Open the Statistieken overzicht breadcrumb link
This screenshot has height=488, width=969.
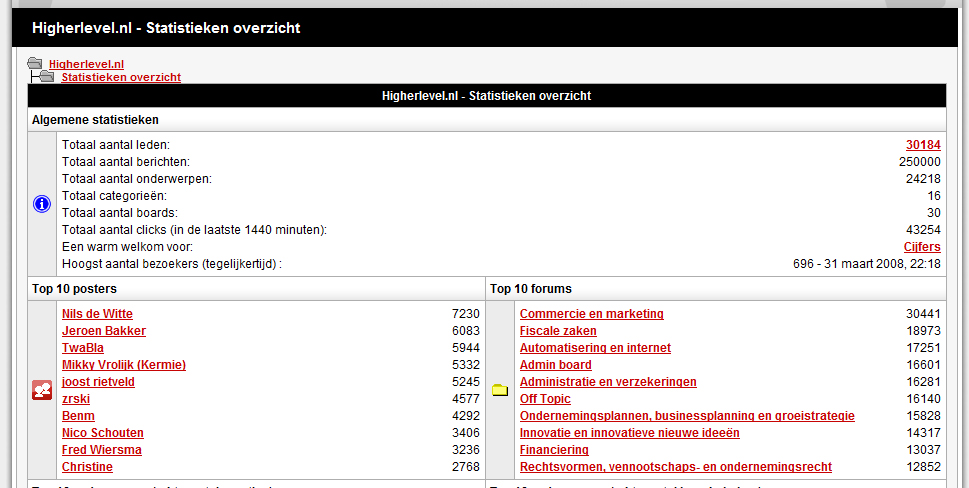click(121, 77)
